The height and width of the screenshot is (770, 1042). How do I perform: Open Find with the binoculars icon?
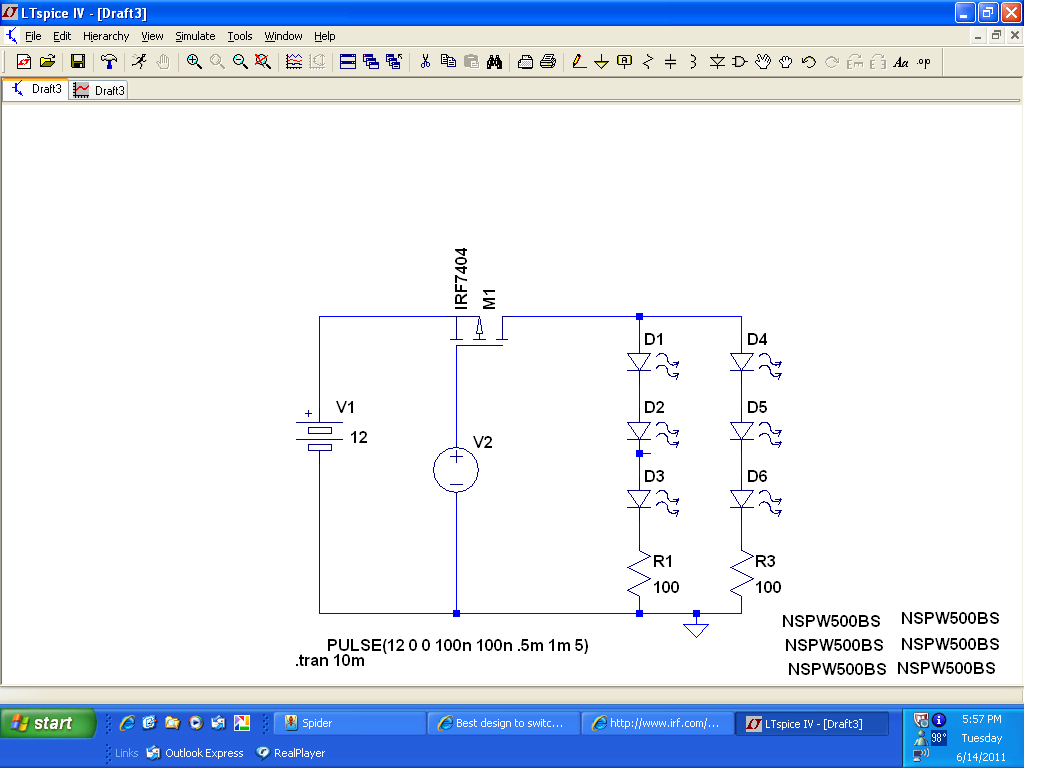(x=494, y=62)
